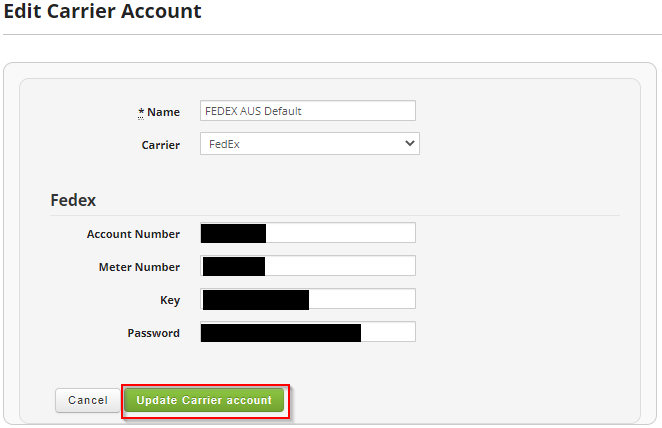Submit with Update Carrier account button
Screen dimensions: 662x428
pos(204,400)
